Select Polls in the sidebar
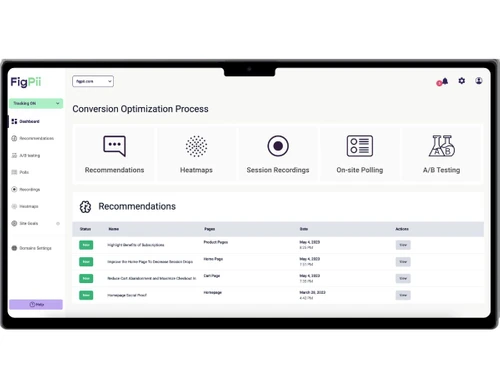 click(x=24, y=172)
